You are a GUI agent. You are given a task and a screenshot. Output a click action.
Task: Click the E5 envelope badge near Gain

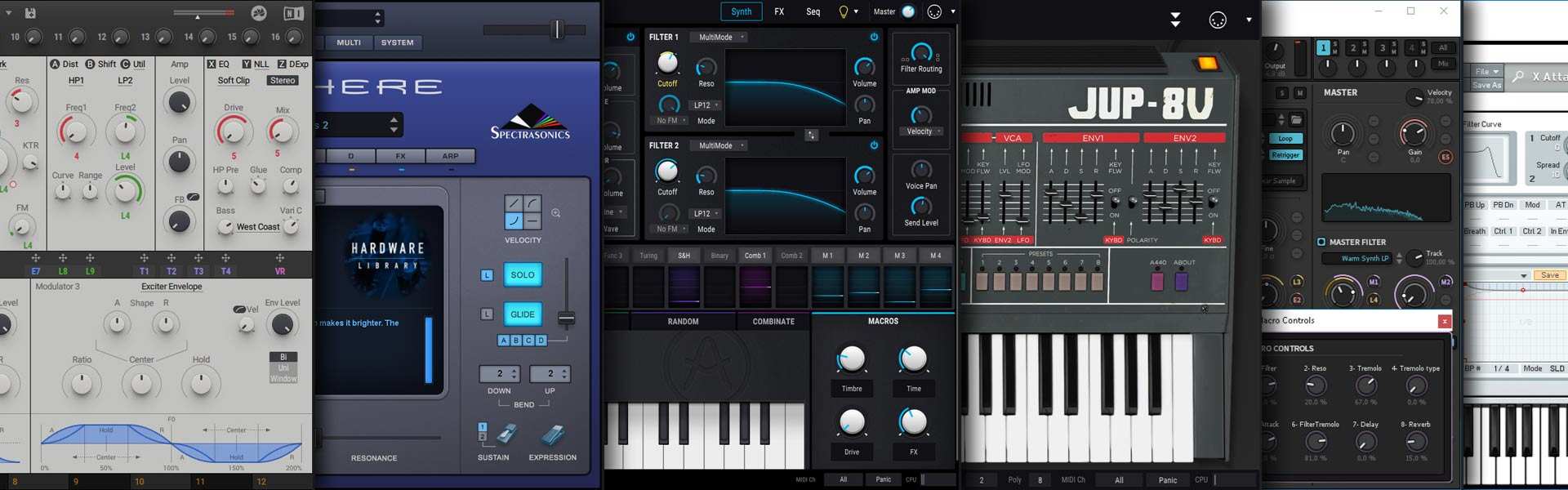pyautogui.click(x=1445, y=157)
